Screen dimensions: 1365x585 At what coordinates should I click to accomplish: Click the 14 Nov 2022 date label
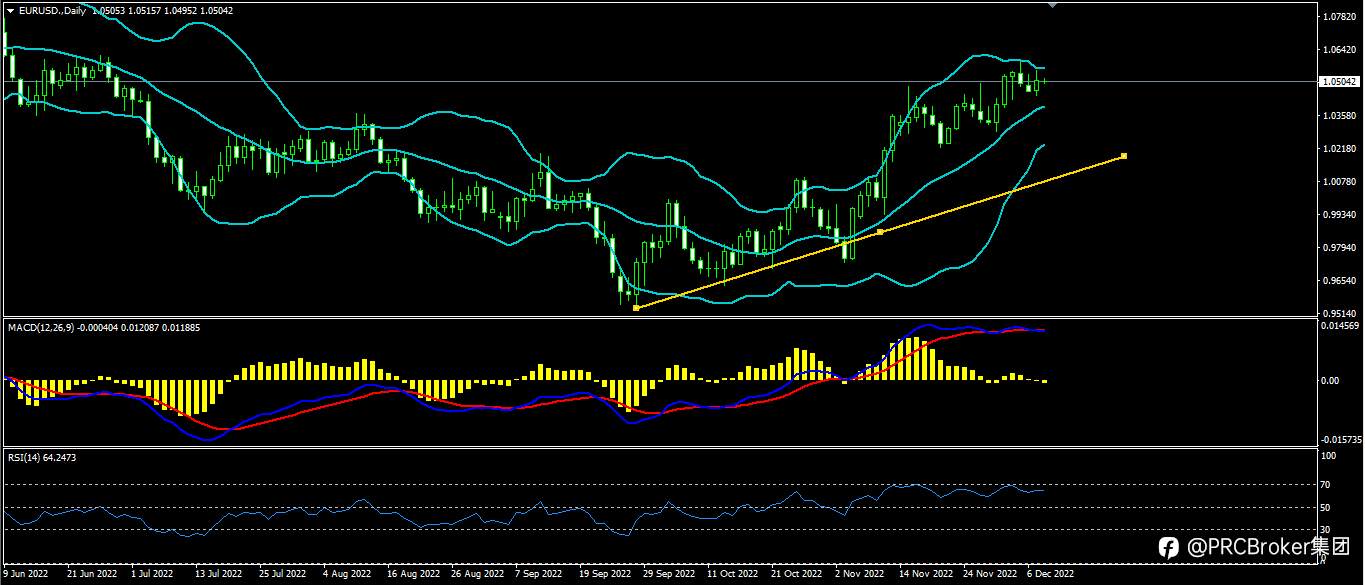click(x=925, y=575)
